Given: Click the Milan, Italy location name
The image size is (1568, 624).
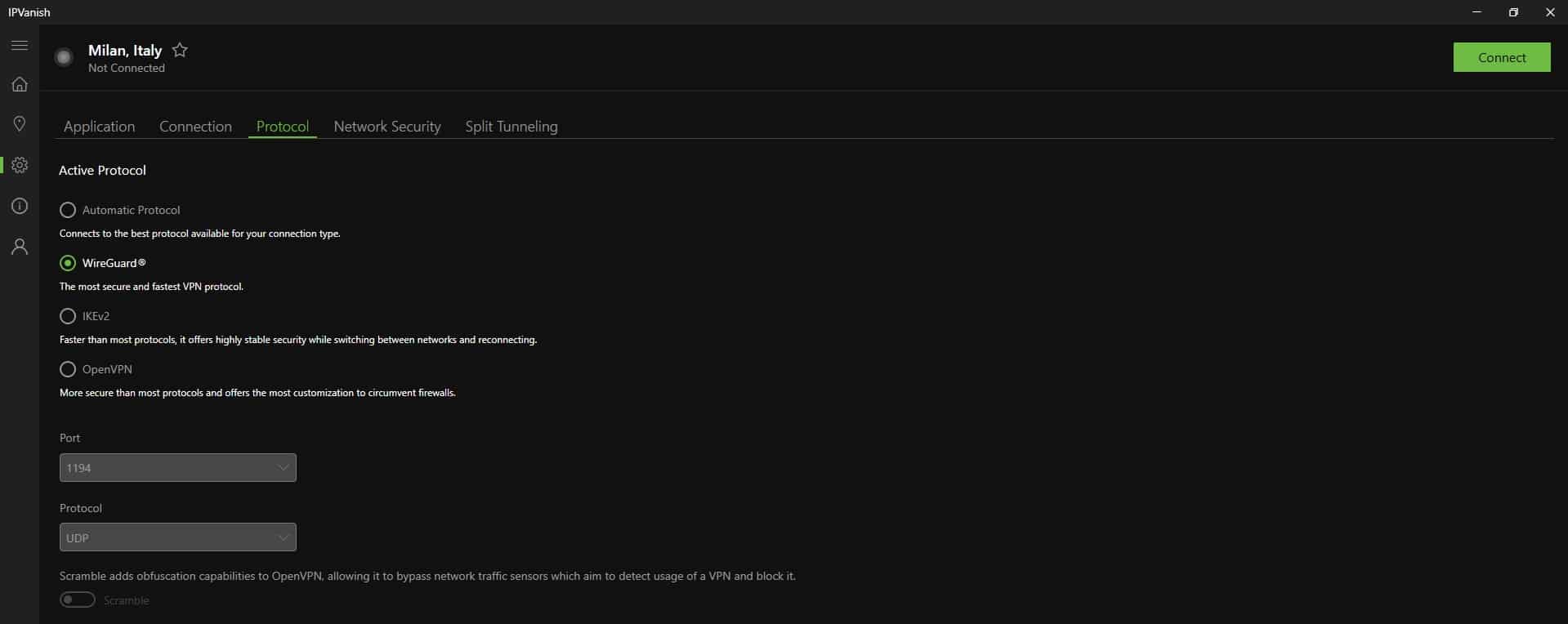Looking at the screenshot, I should 125,50.
